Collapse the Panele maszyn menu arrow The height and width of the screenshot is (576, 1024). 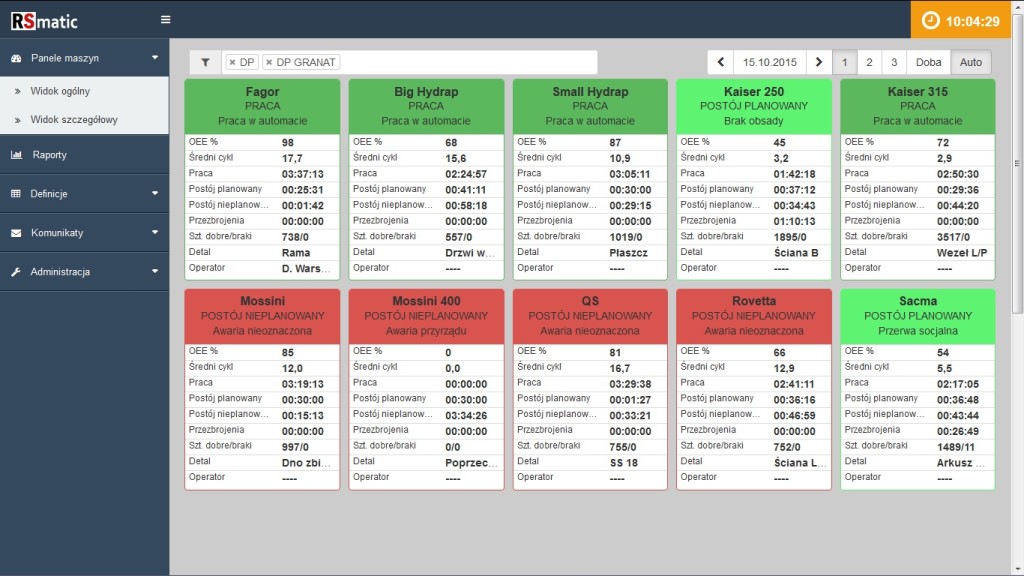155,57
